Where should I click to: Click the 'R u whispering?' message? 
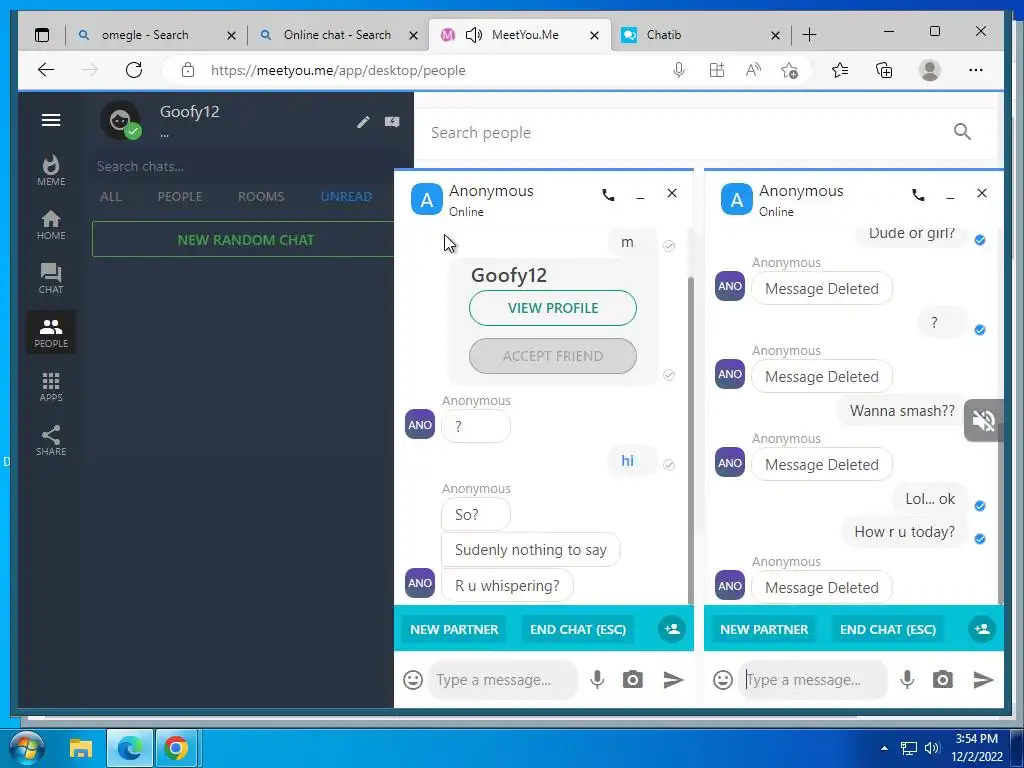point(507,586)
